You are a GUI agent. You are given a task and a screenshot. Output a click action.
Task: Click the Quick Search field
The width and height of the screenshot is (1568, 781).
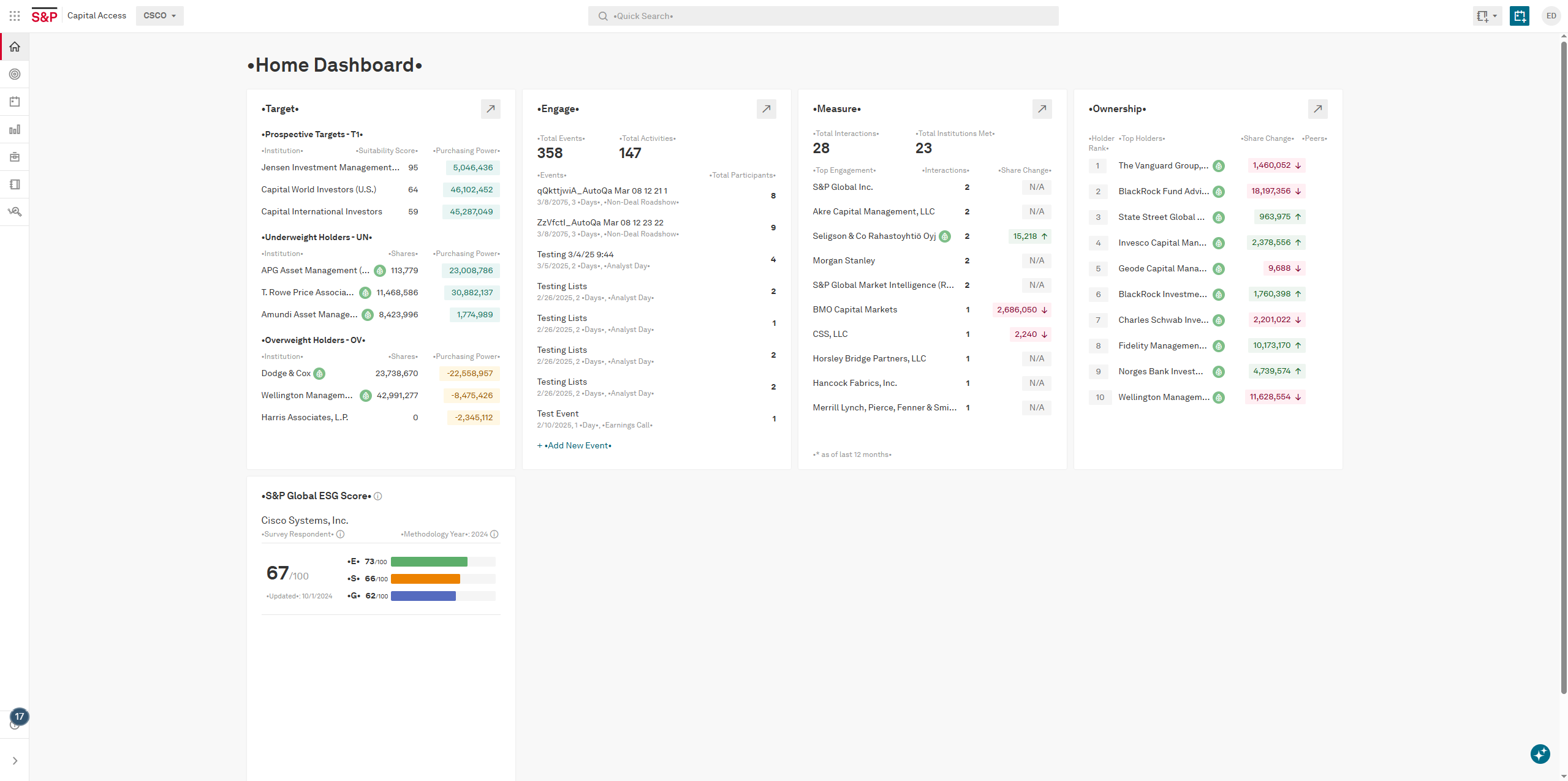coord(823,16)
